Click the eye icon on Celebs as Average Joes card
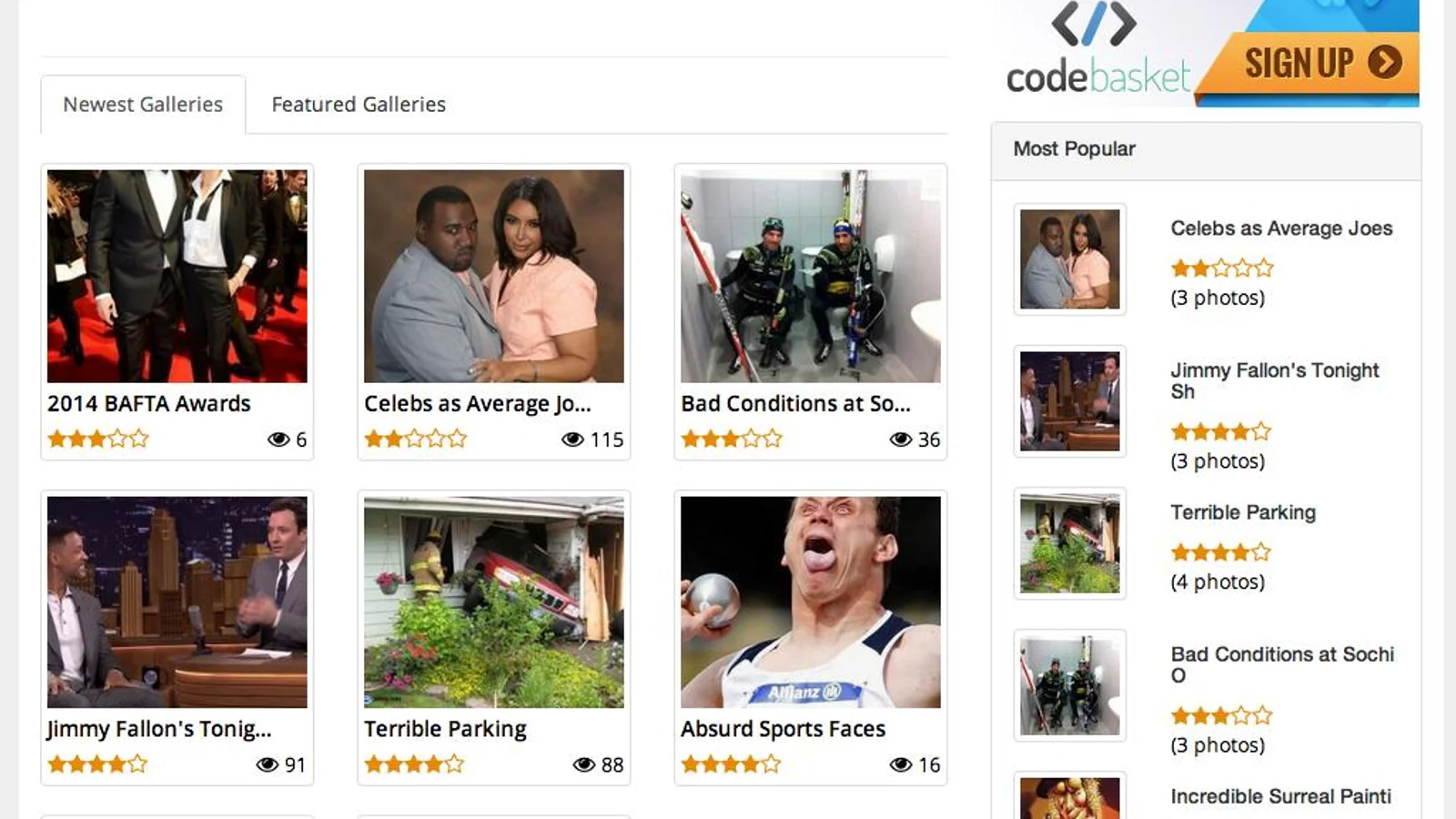This screenshot has height=819, width=1456. coord(572,440)
